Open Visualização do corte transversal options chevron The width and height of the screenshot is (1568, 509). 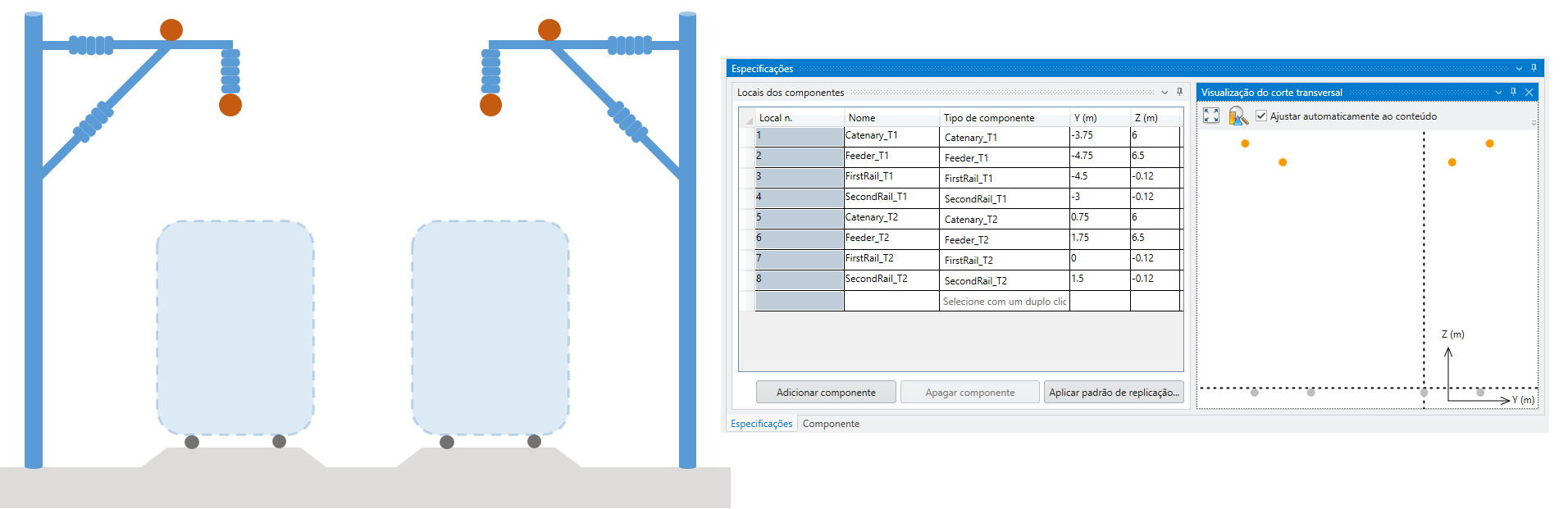(1498, 93)
